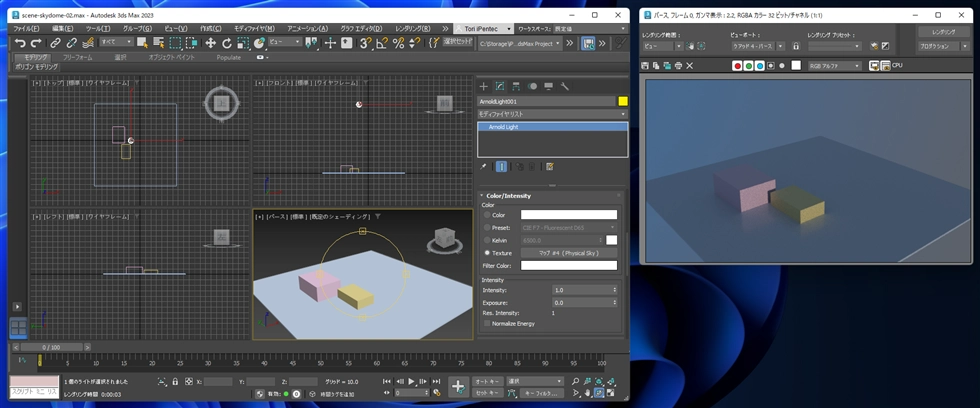Open the モディファイヤリスト dropdown
Viewport: 980px width, 408px height.
point(552,114)
